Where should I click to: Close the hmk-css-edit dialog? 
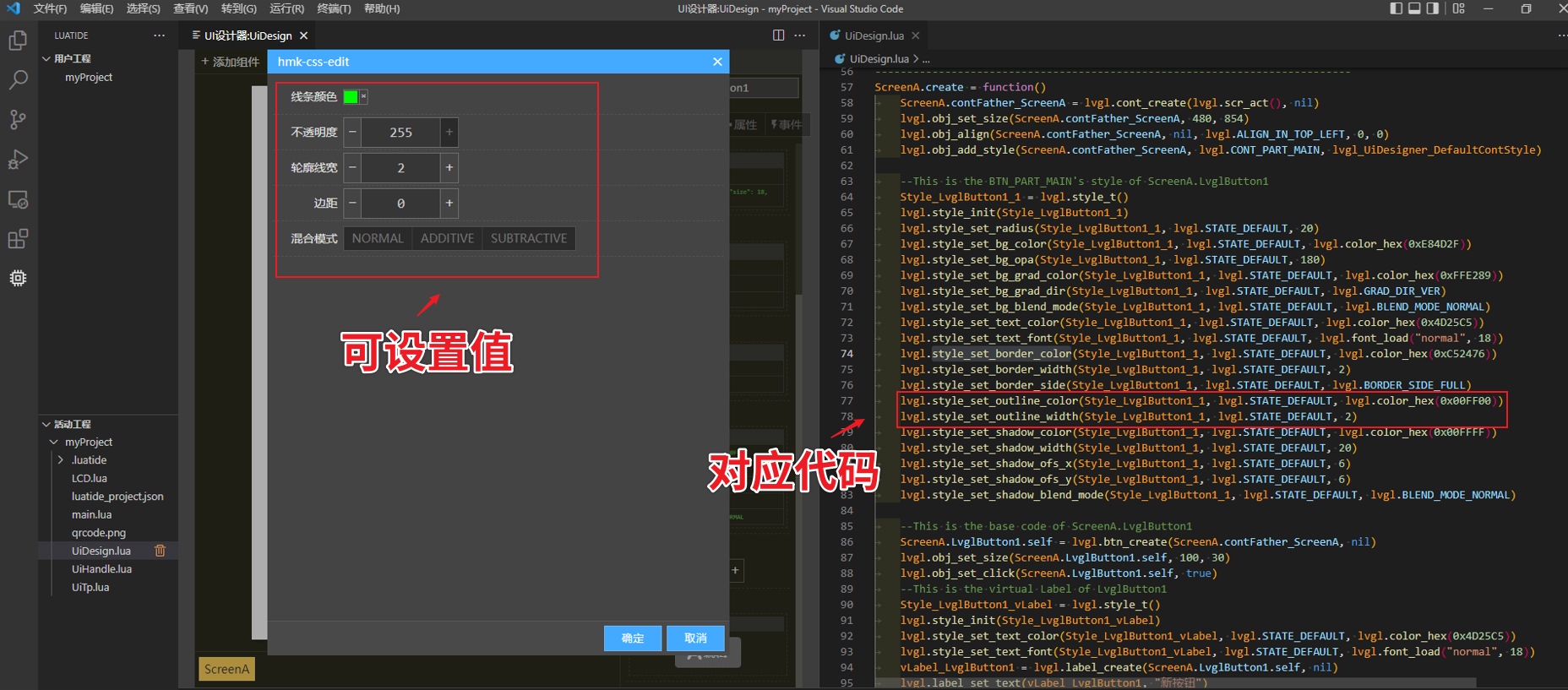pos(717,62)
